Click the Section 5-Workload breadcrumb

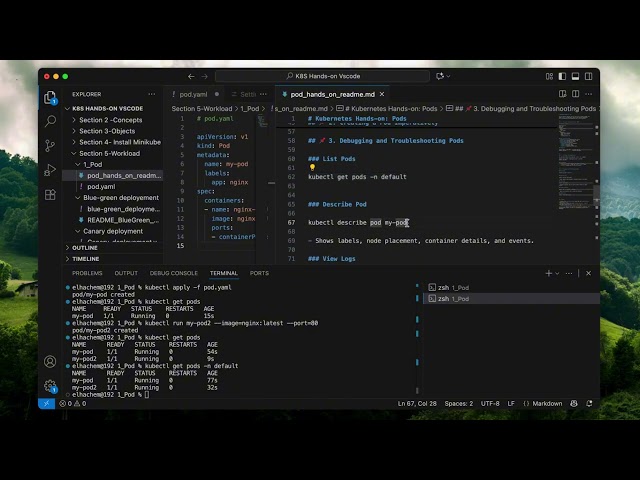pos(202,109)
